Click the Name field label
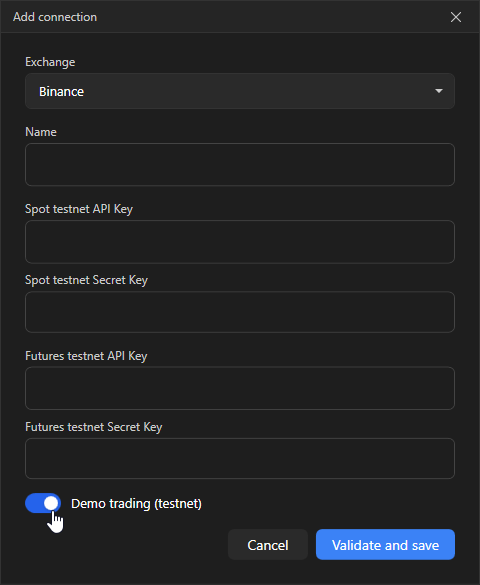Screen dimensions: 480x585 (41, 132)
